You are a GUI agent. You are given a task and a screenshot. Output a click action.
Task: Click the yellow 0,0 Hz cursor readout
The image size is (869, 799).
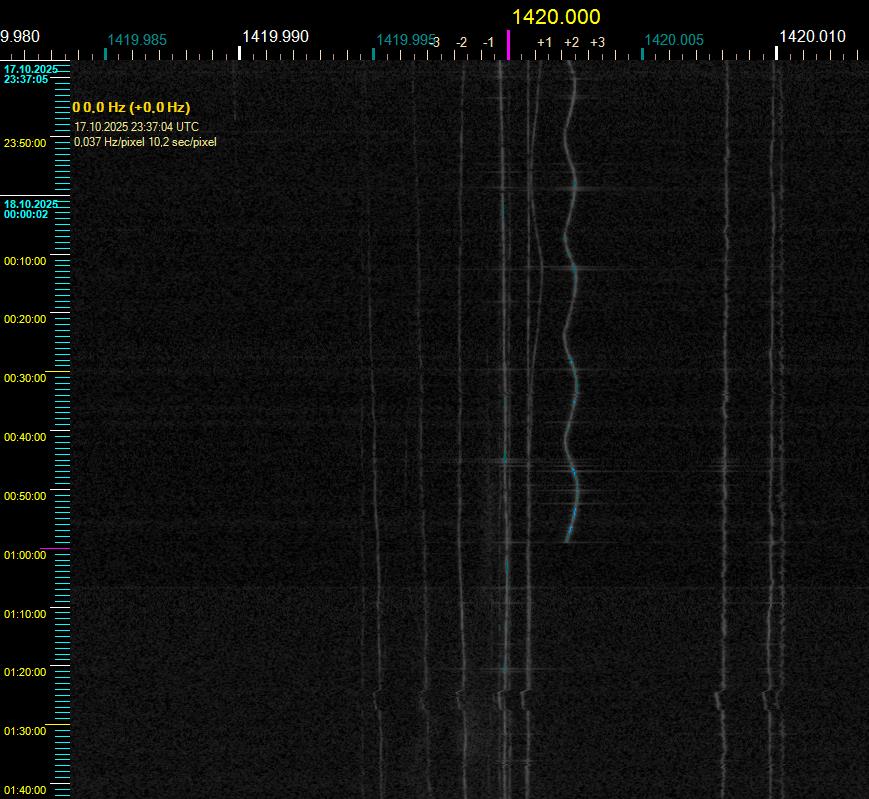pos(131,107)
